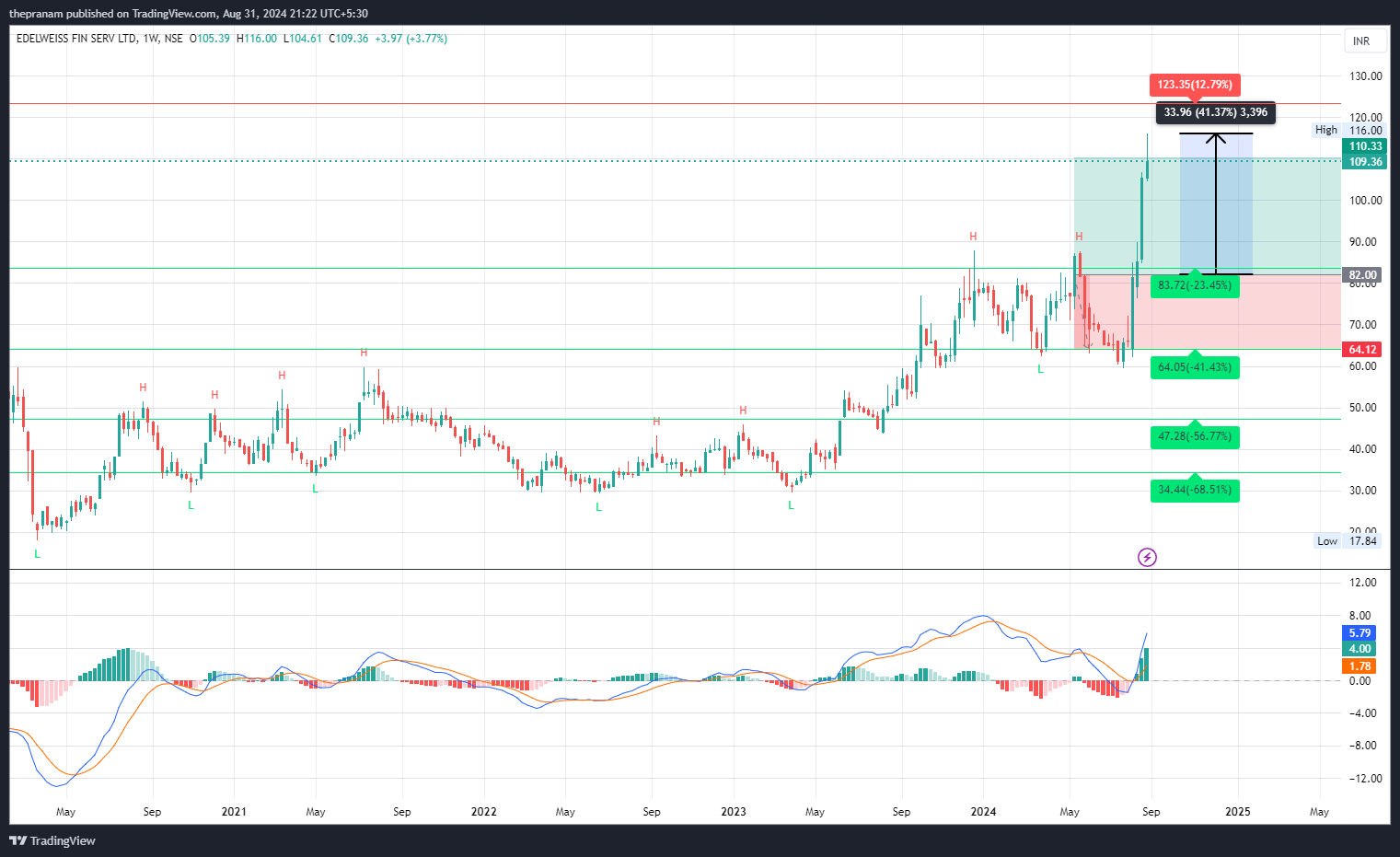This screenshot has width=1400, height=857.
Task: Click the High 116.00 price scale label
Action: [x=1348, y=131]
